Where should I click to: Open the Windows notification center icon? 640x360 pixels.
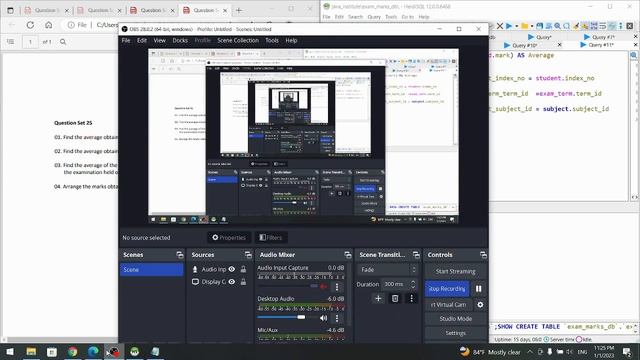pos(627,351)
